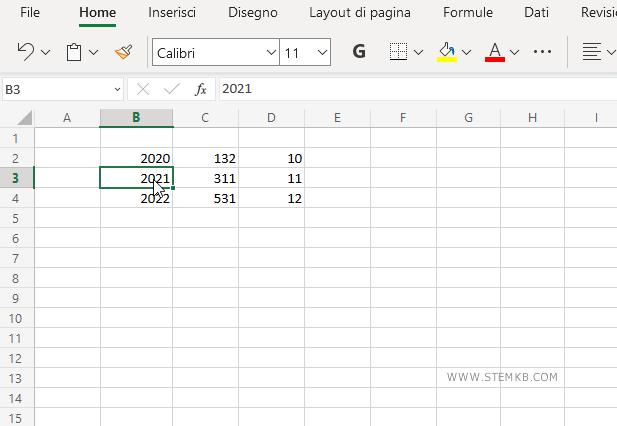The width and height of the screenshot is (617, 426).
Task: Click the insert function fx icon
Action: pyautogui.click(x=200, y=89)
